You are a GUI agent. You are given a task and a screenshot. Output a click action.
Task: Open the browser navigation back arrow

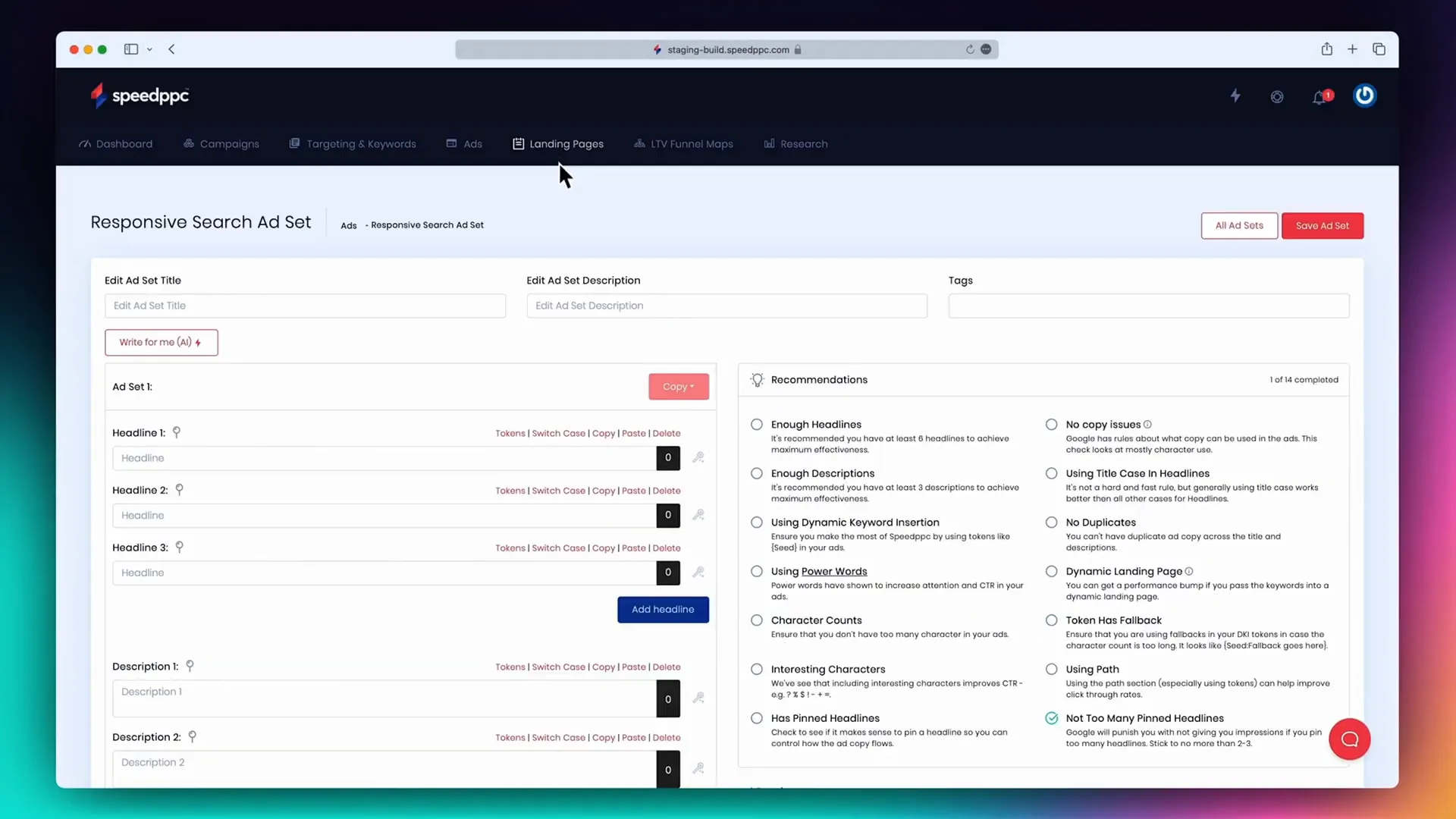(171, 48)
